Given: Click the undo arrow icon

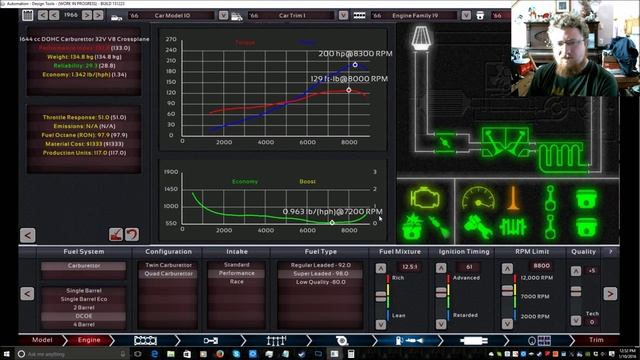Looking at the screenshot, I should click(132, 235).
